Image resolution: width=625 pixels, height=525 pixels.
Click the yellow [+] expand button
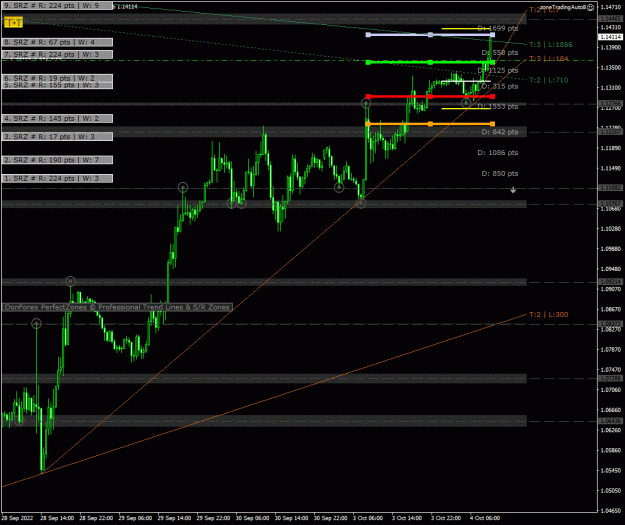coord(13,23)
